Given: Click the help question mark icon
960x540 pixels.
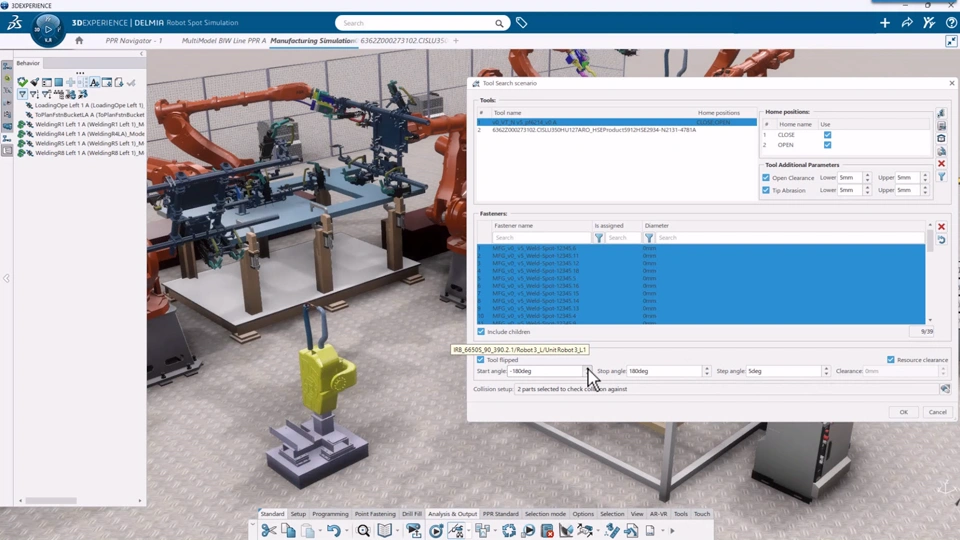Looking at the screenshot, I should pyautogui.click(x=951, y=23).
